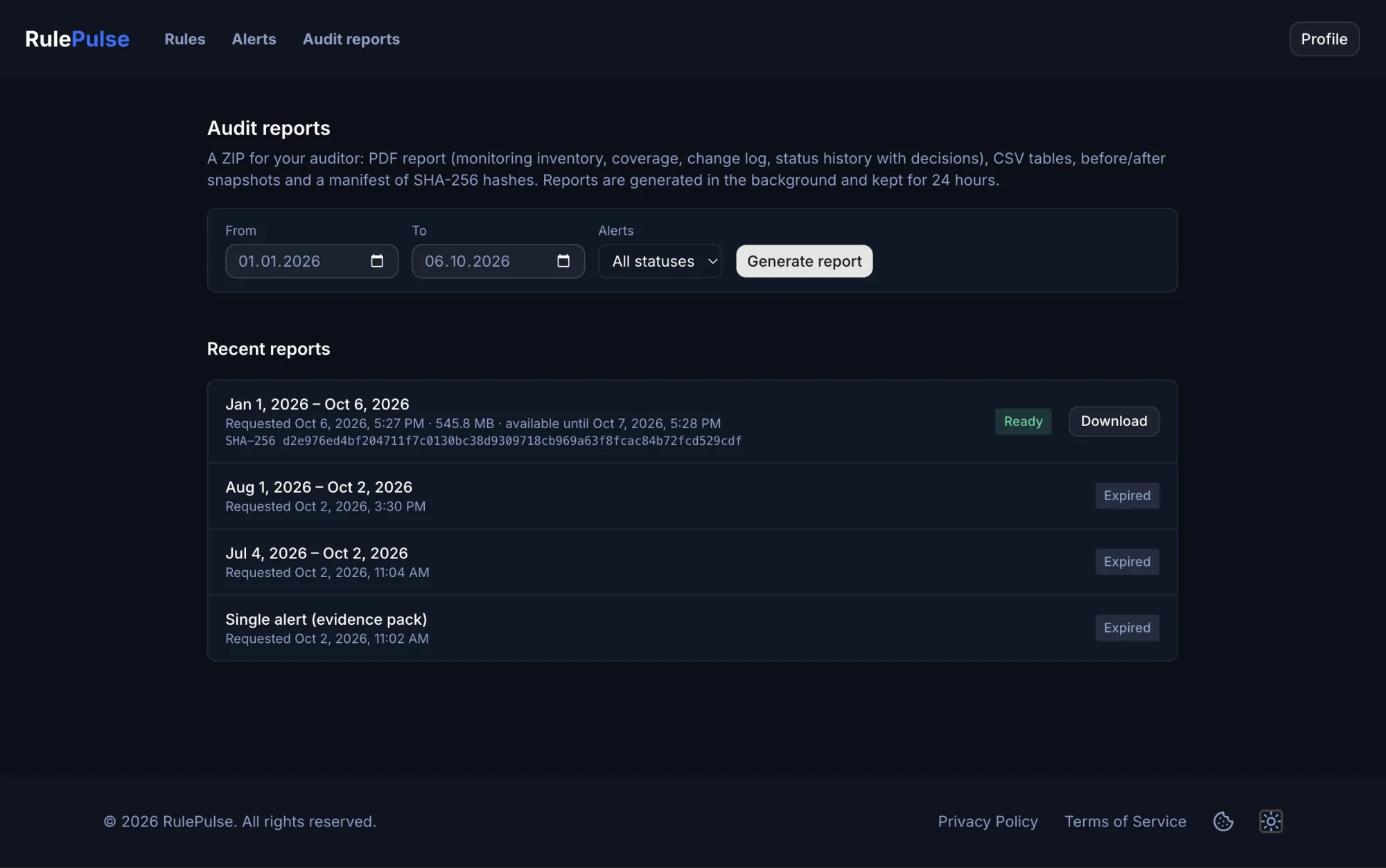The height and width of the screenshot is (868, 1386).
Task: Click Requested Oct 2, 2026, 3:30 PM text
Action: point(326,506)
